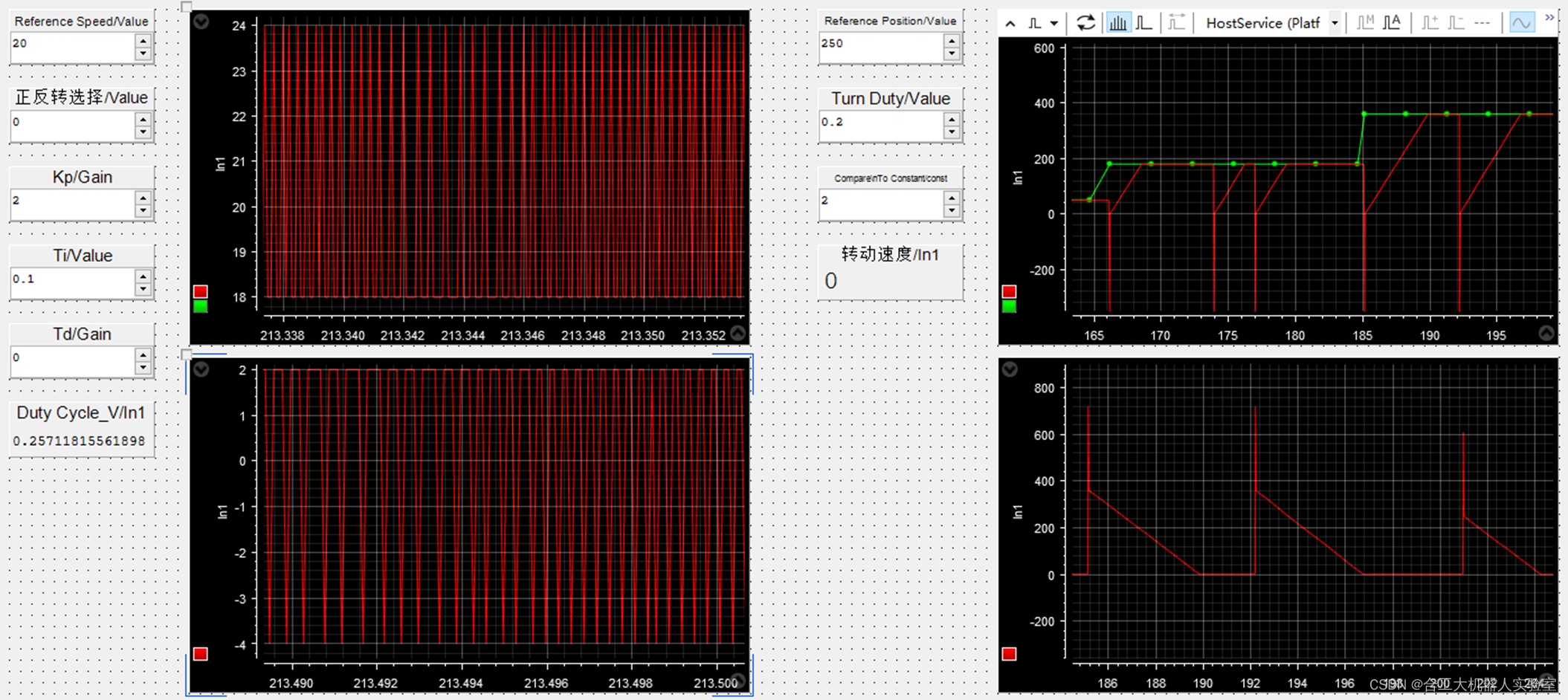Click the Ti/Value input field showing 0.1
The height and width of the screenshot is (700, 1568).
(x=73, y=283)
